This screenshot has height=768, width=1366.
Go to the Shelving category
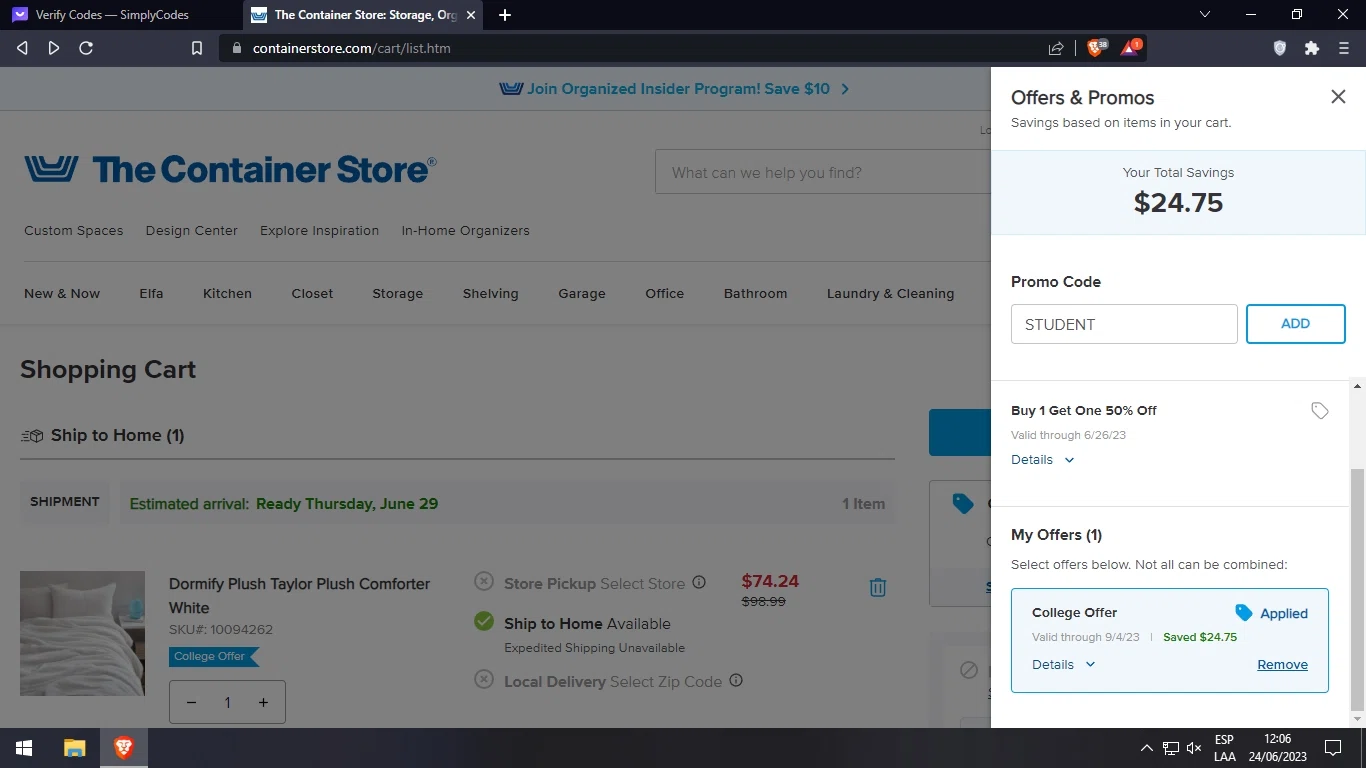(491, 293)
